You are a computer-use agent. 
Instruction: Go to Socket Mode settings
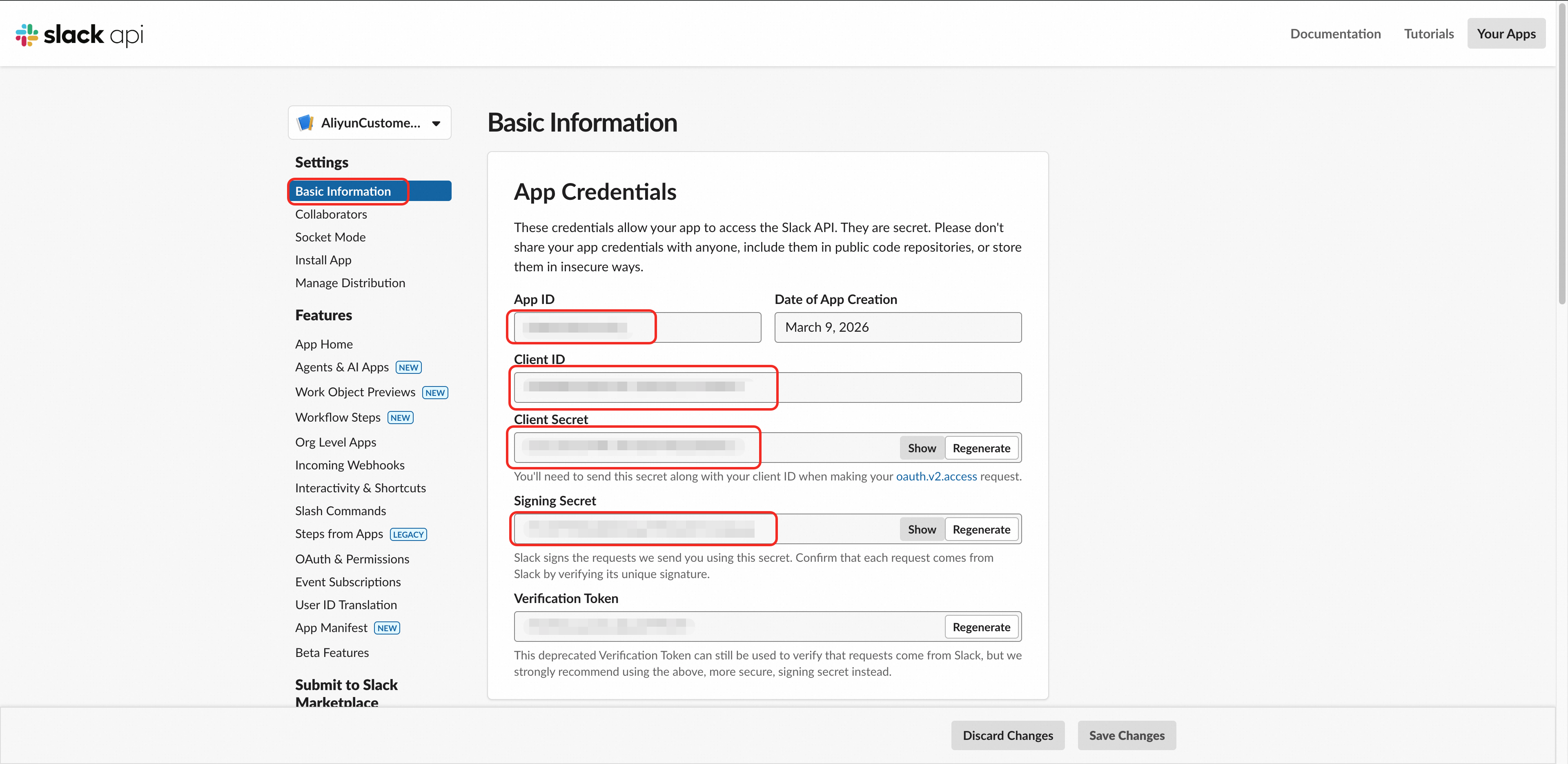coord(330,237)
